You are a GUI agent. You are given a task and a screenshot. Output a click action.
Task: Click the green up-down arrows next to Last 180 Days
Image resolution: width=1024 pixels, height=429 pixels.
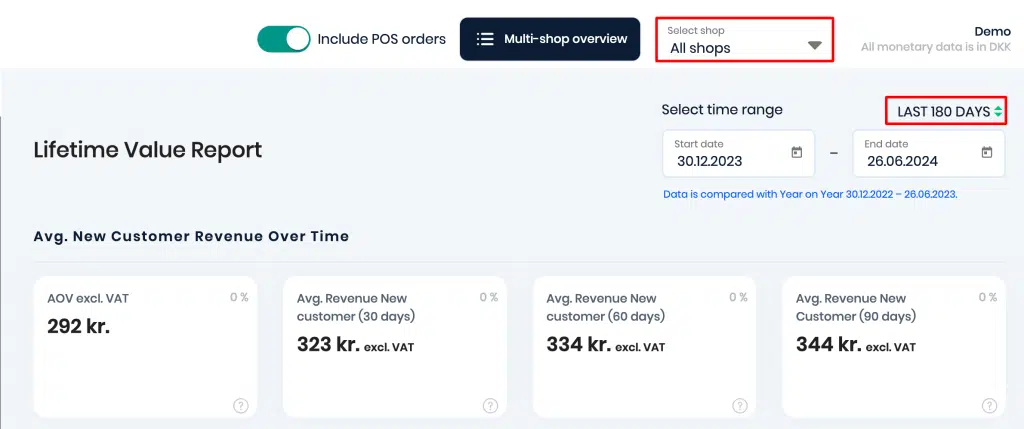click(998, 112)
